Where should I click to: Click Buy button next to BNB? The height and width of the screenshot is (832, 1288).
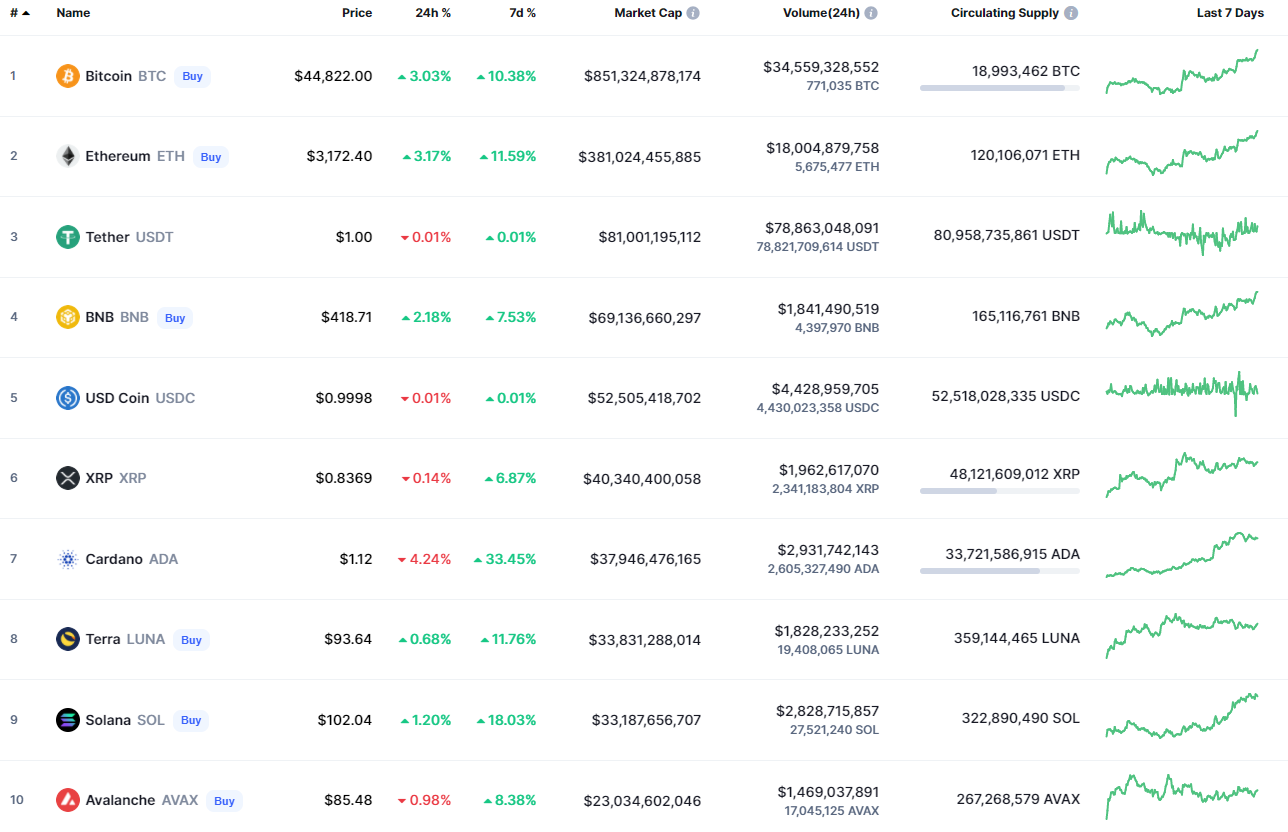pos(175,318)
